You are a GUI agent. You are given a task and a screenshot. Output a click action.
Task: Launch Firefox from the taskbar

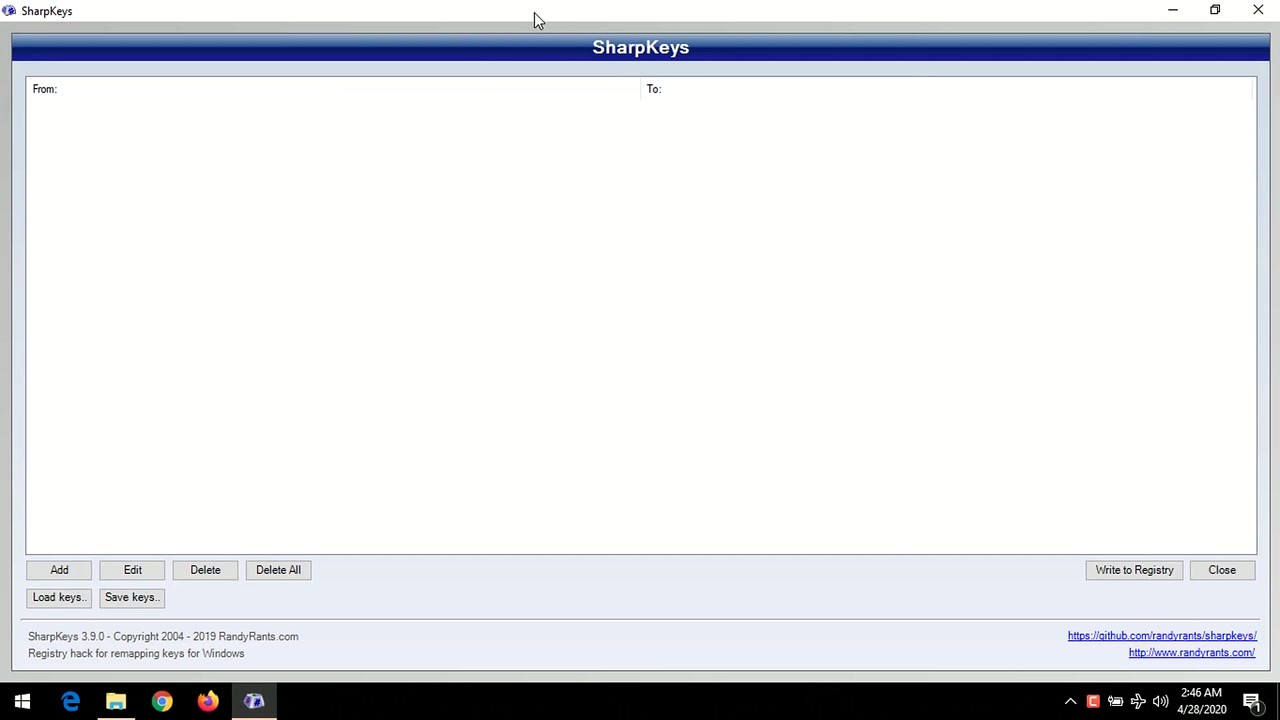[207, 700]
